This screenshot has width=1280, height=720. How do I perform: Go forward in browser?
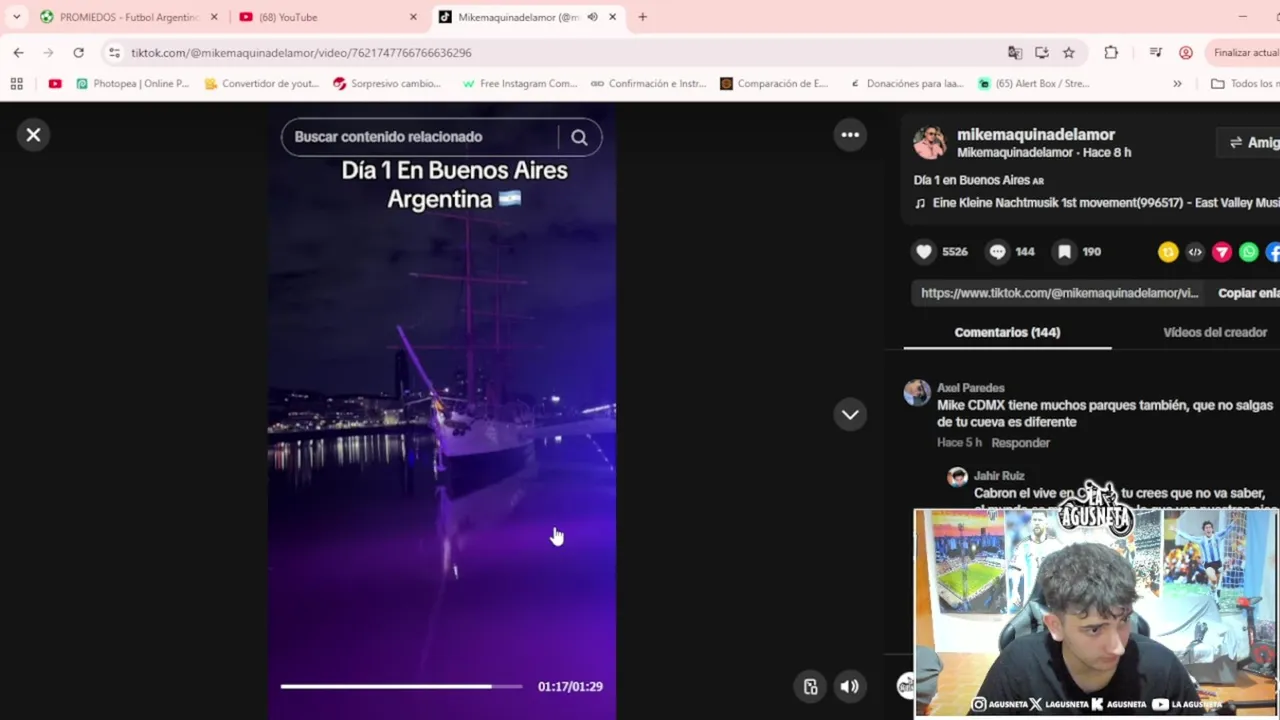point(48,52)
